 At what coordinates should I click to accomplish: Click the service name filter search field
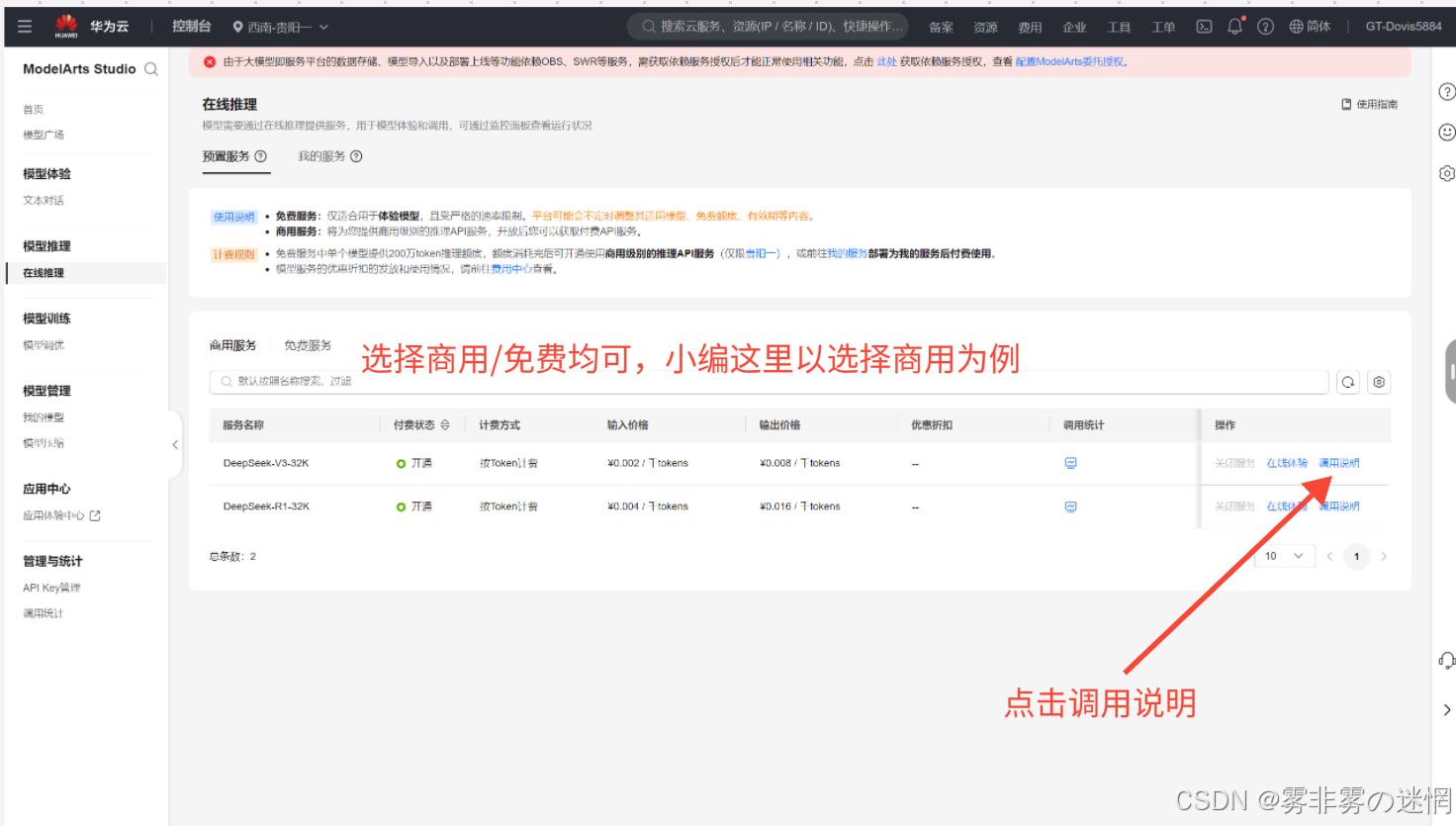[x=769, y=382]
